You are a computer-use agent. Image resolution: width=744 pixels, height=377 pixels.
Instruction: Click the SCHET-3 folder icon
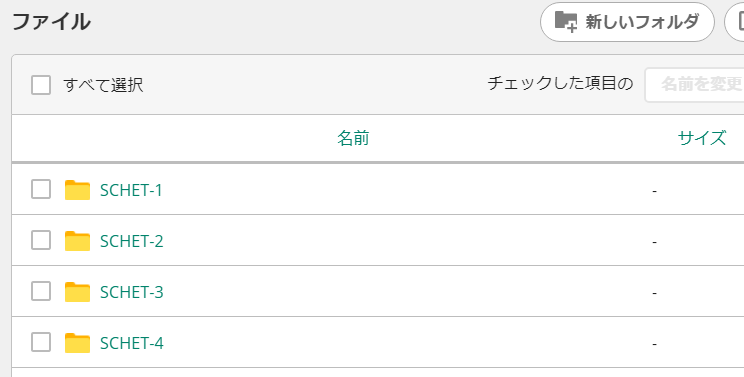(77, 292)
